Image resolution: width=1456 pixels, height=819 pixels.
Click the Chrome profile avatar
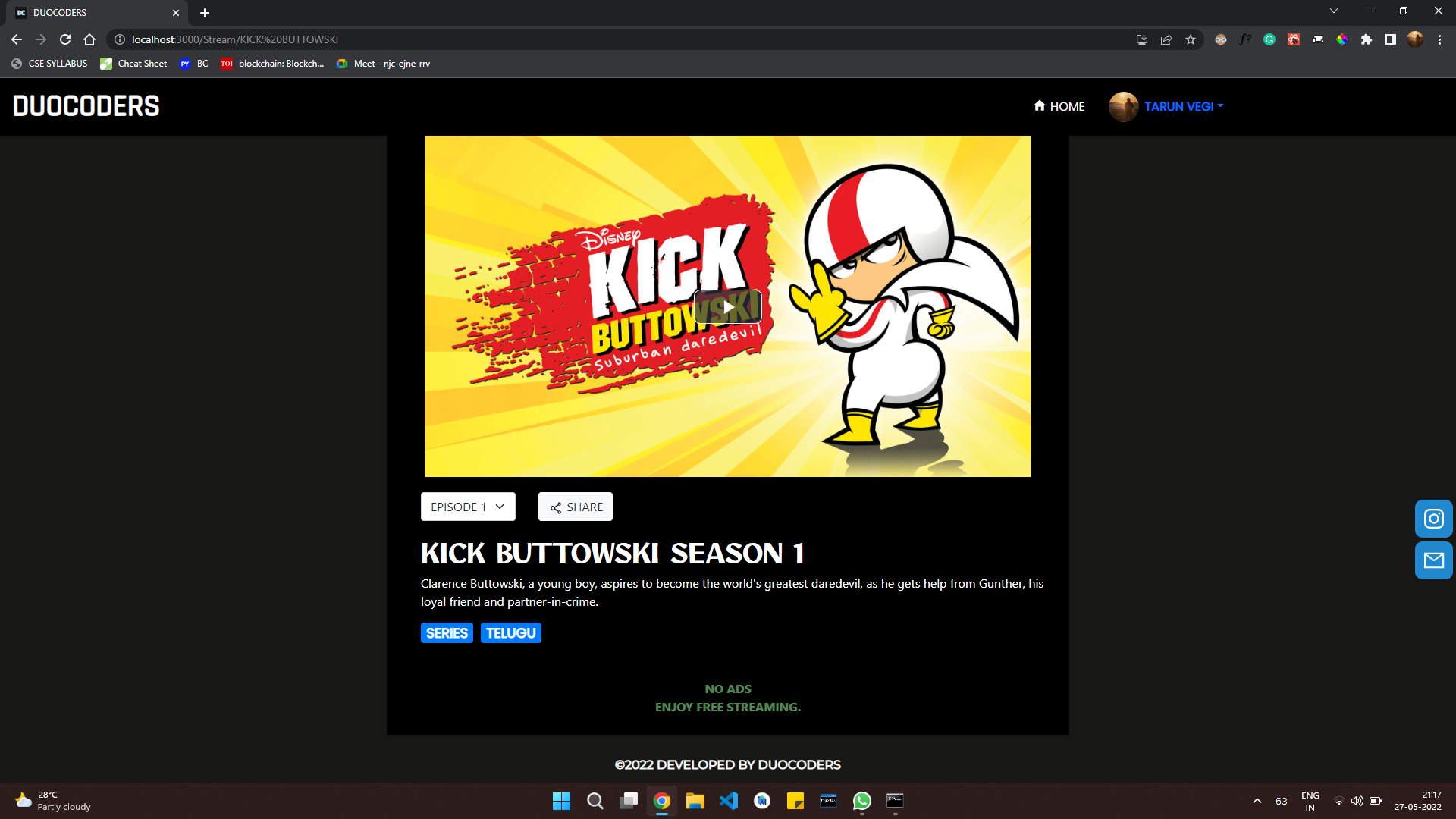(1415, 39)
